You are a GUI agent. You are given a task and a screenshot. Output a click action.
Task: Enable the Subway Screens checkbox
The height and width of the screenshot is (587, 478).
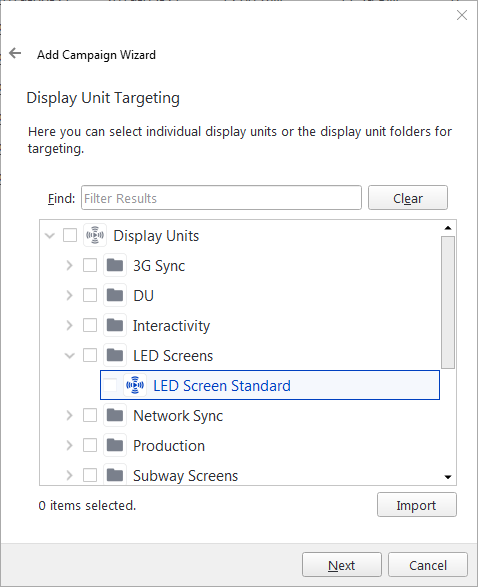point(90,475)
